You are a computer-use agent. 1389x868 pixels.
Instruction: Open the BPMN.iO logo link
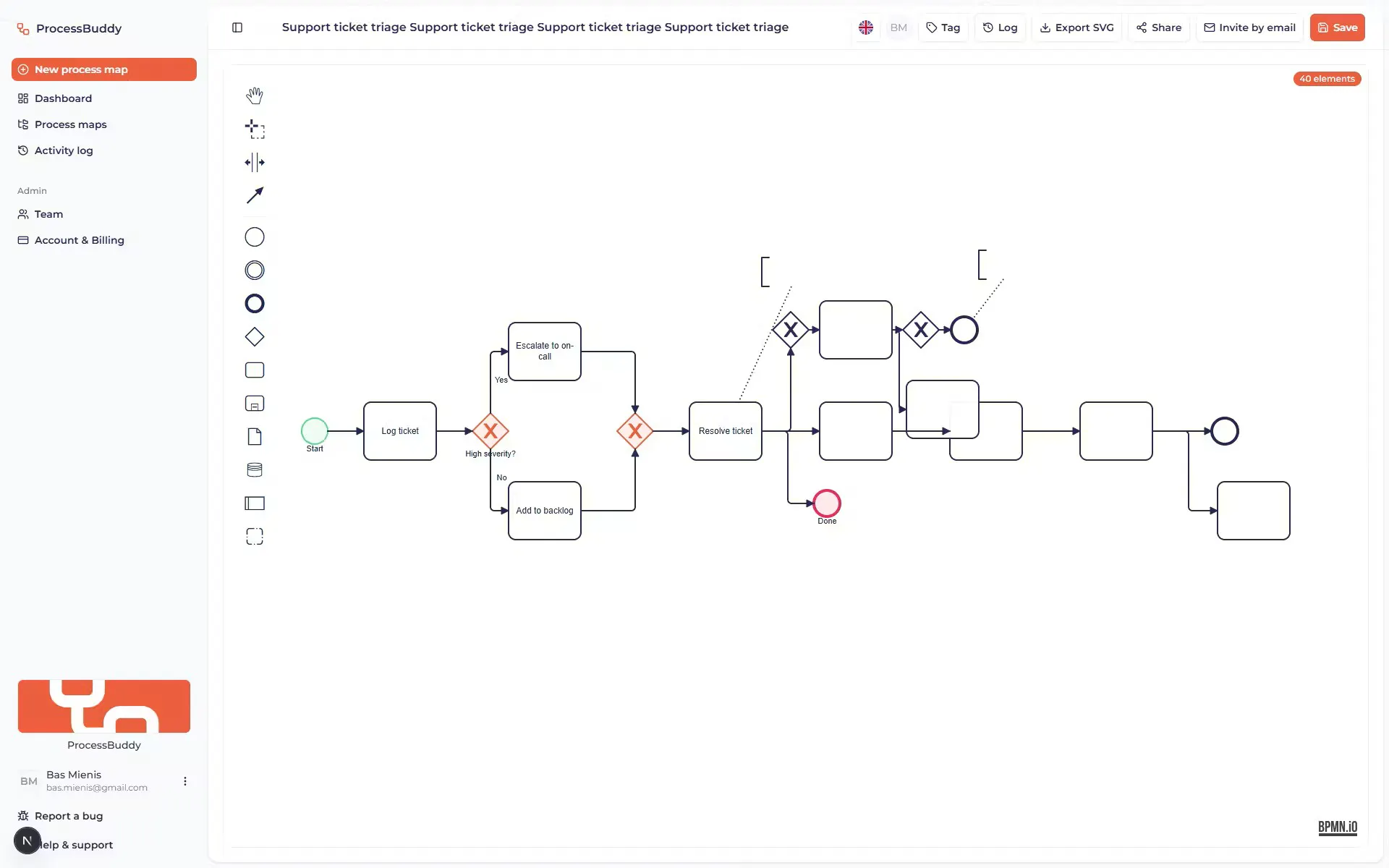(1338, 827)
